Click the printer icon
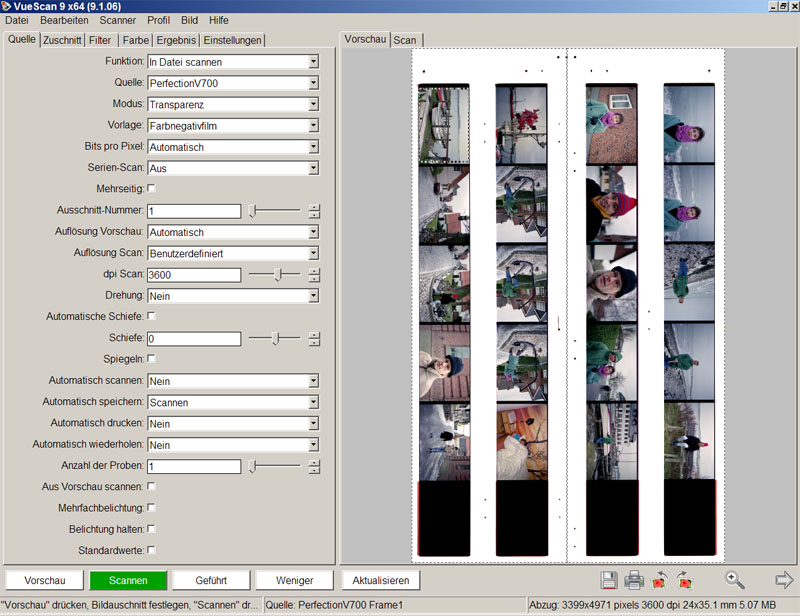 (x=634, y=580)
